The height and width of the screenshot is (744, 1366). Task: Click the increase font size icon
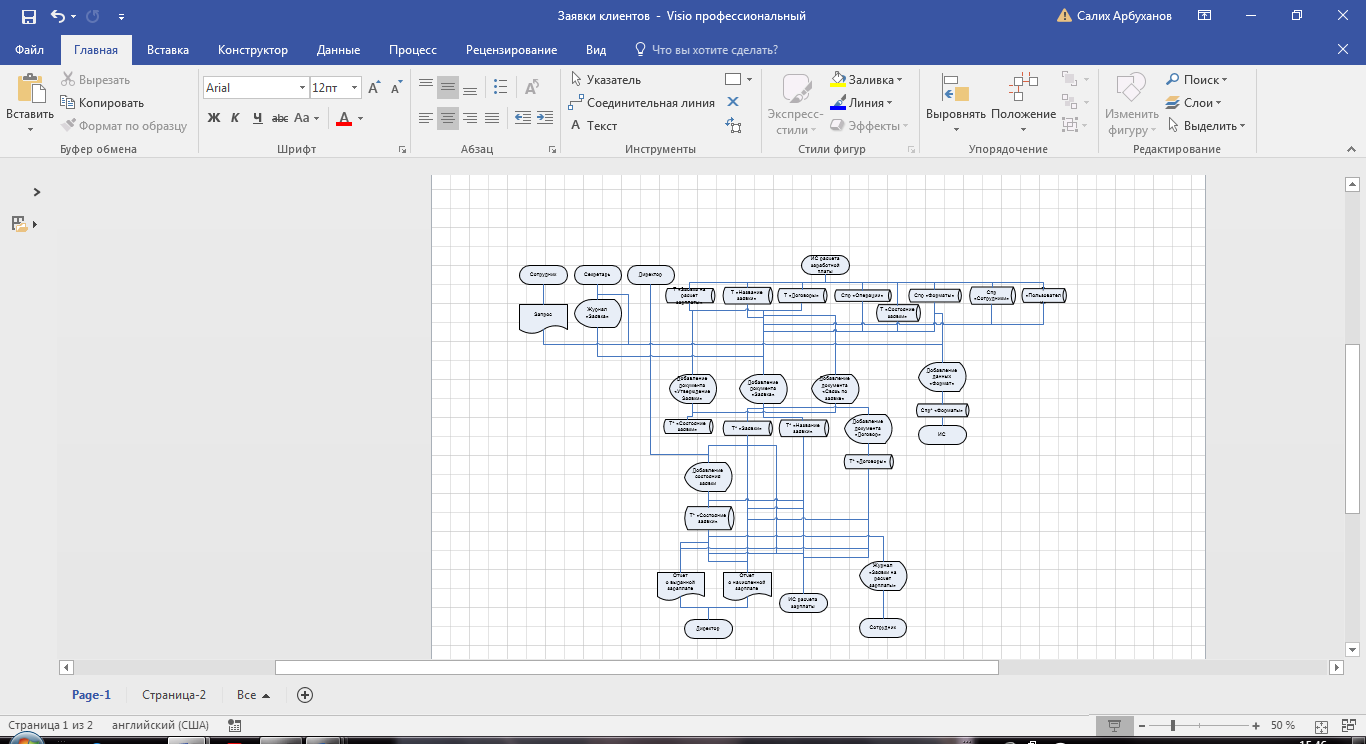click(374, 88)
